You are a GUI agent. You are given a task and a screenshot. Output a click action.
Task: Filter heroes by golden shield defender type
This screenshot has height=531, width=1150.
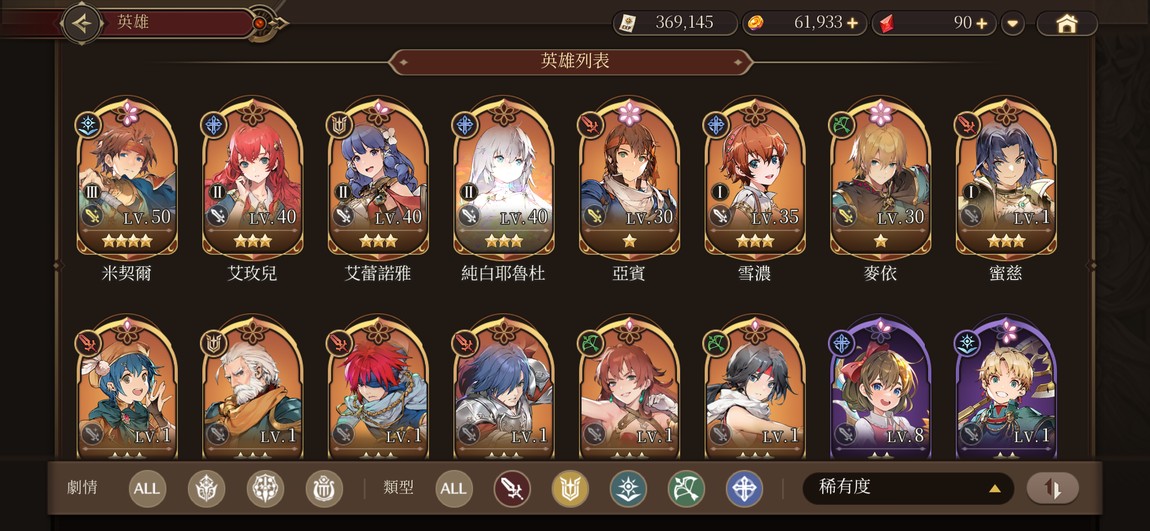pyautogui.click(x=570, y=488)
